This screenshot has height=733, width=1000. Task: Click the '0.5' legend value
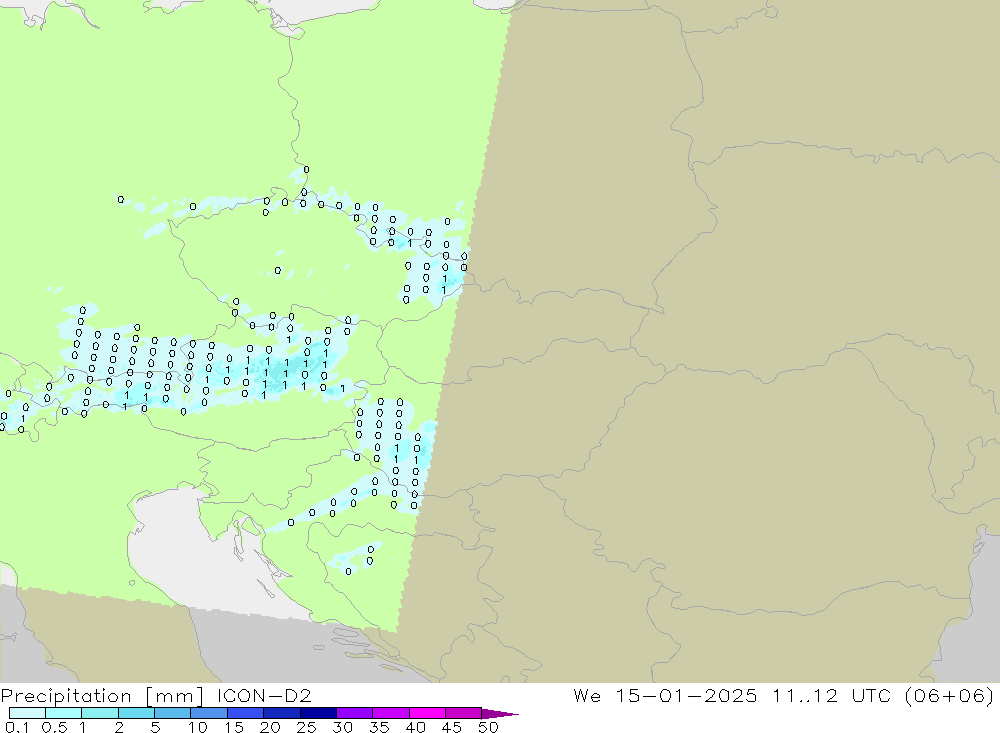coord(54,727)
